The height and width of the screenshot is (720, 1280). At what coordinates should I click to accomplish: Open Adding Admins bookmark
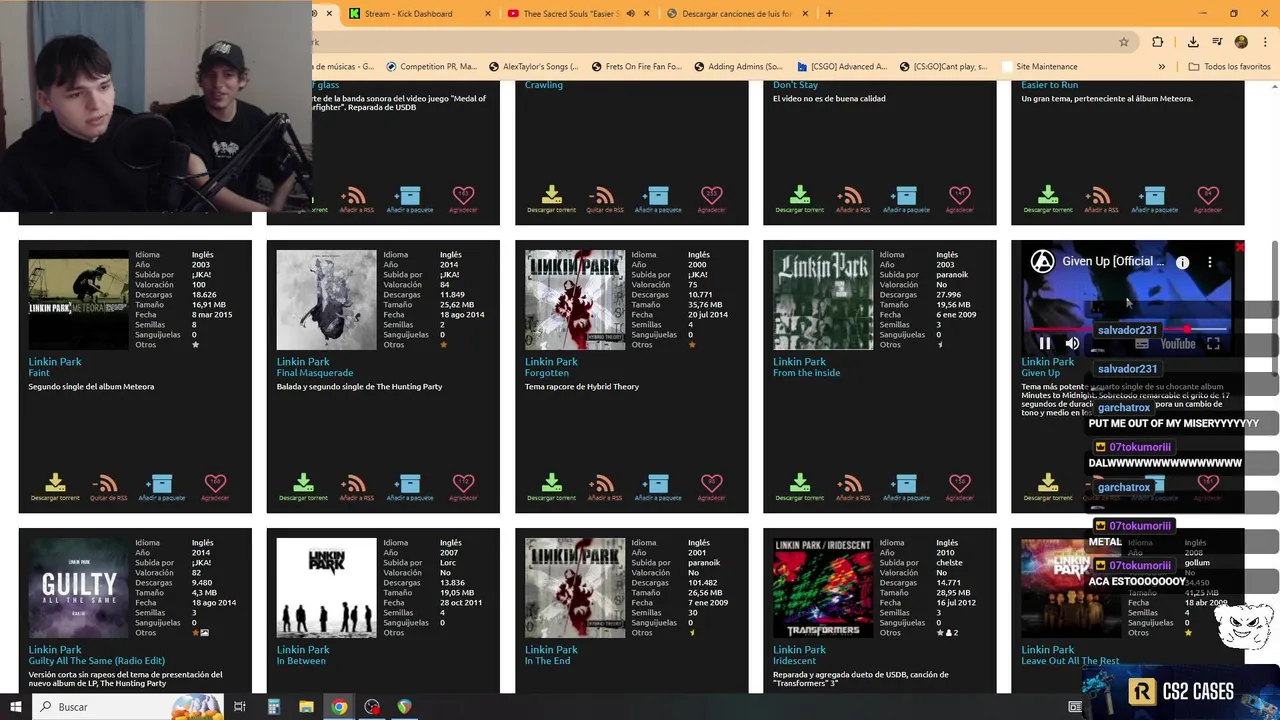coord(738,67)
